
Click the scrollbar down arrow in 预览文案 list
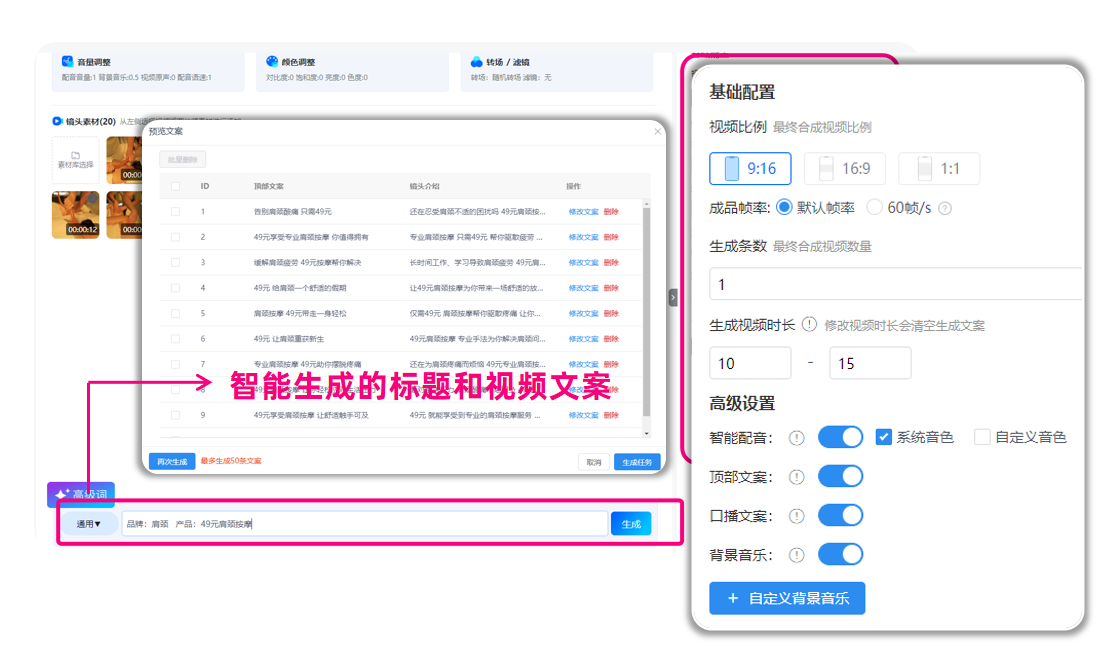tap(646, 433)
